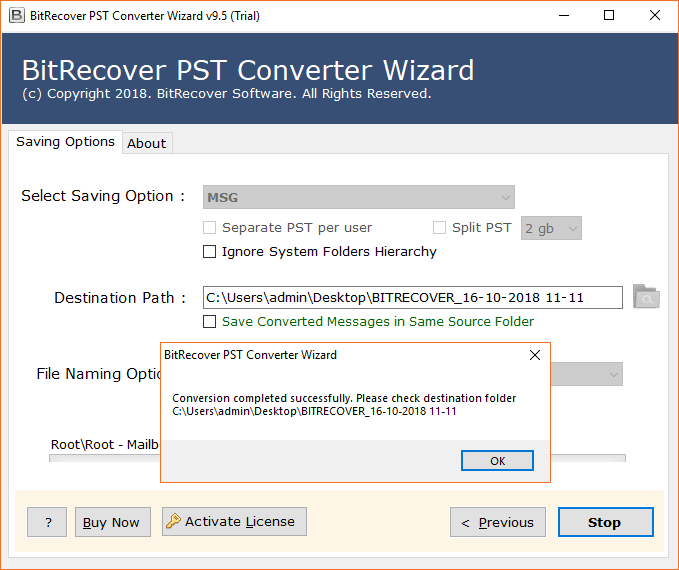Go back with the Previous button
Image resolution: width=679 pixels, height=570 pixels.
498,522
